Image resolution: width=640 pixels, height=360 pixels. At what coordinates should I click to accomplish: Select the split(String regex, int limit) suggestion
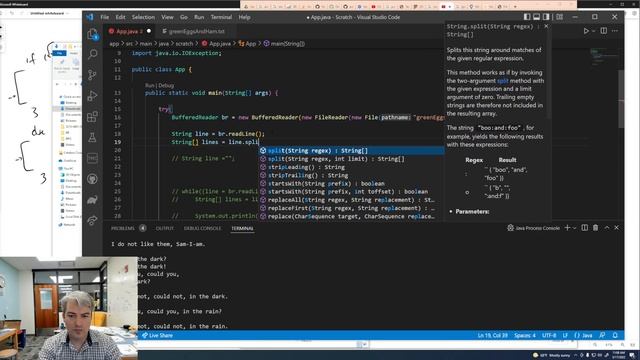coord(351,159)
